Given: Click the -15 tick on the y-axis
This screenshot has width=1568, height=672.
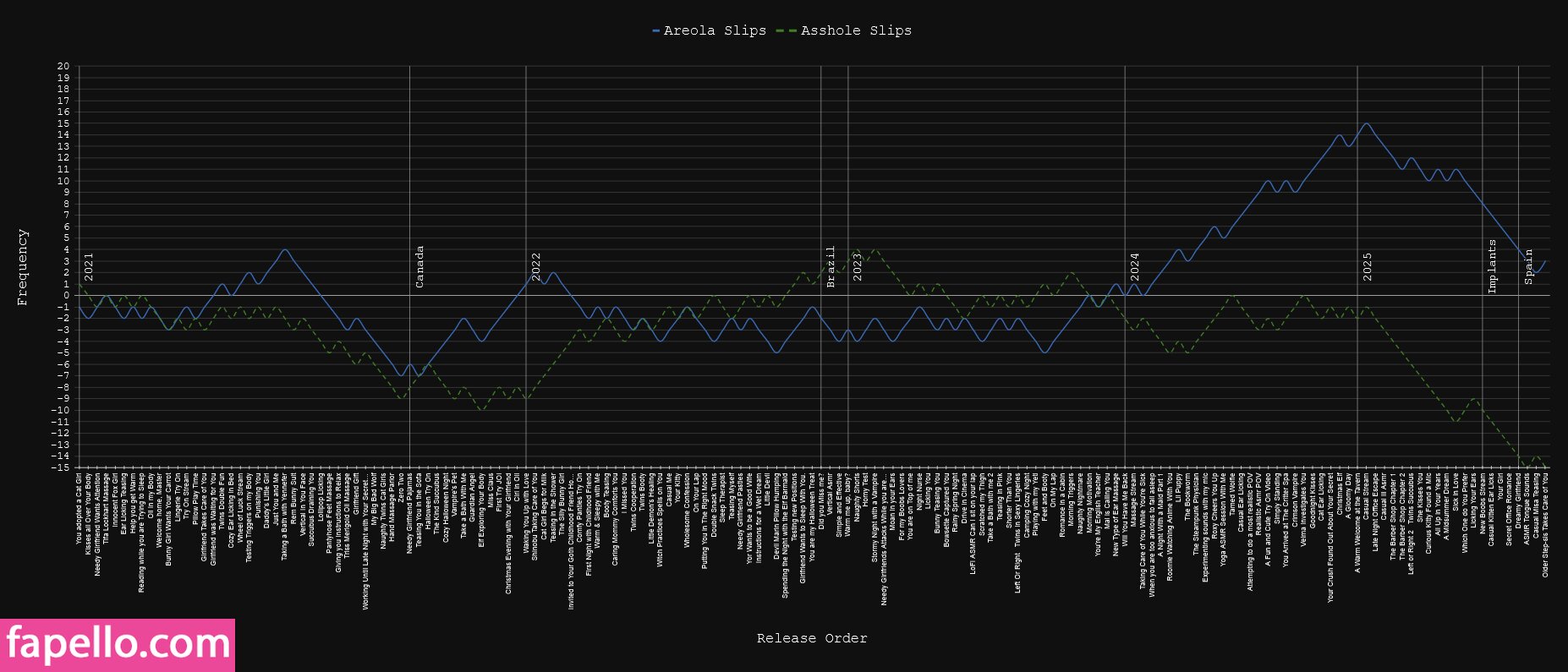Looking at the screenshot, I should (62, 467).
